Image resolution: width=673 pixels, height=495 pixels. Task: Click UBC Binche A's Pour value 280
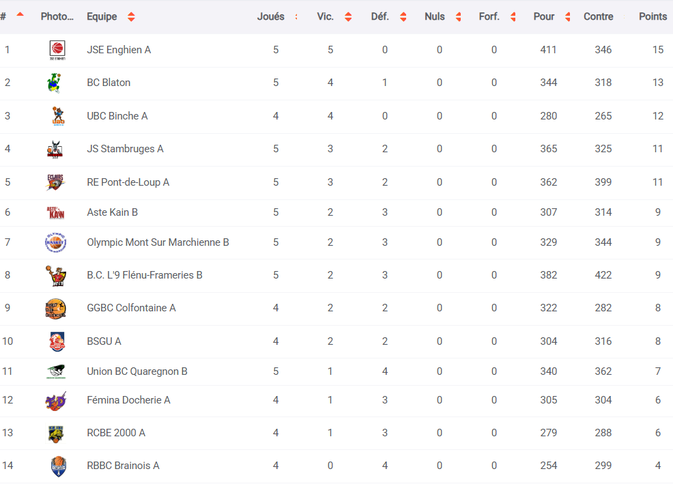[x=549, y=116]
